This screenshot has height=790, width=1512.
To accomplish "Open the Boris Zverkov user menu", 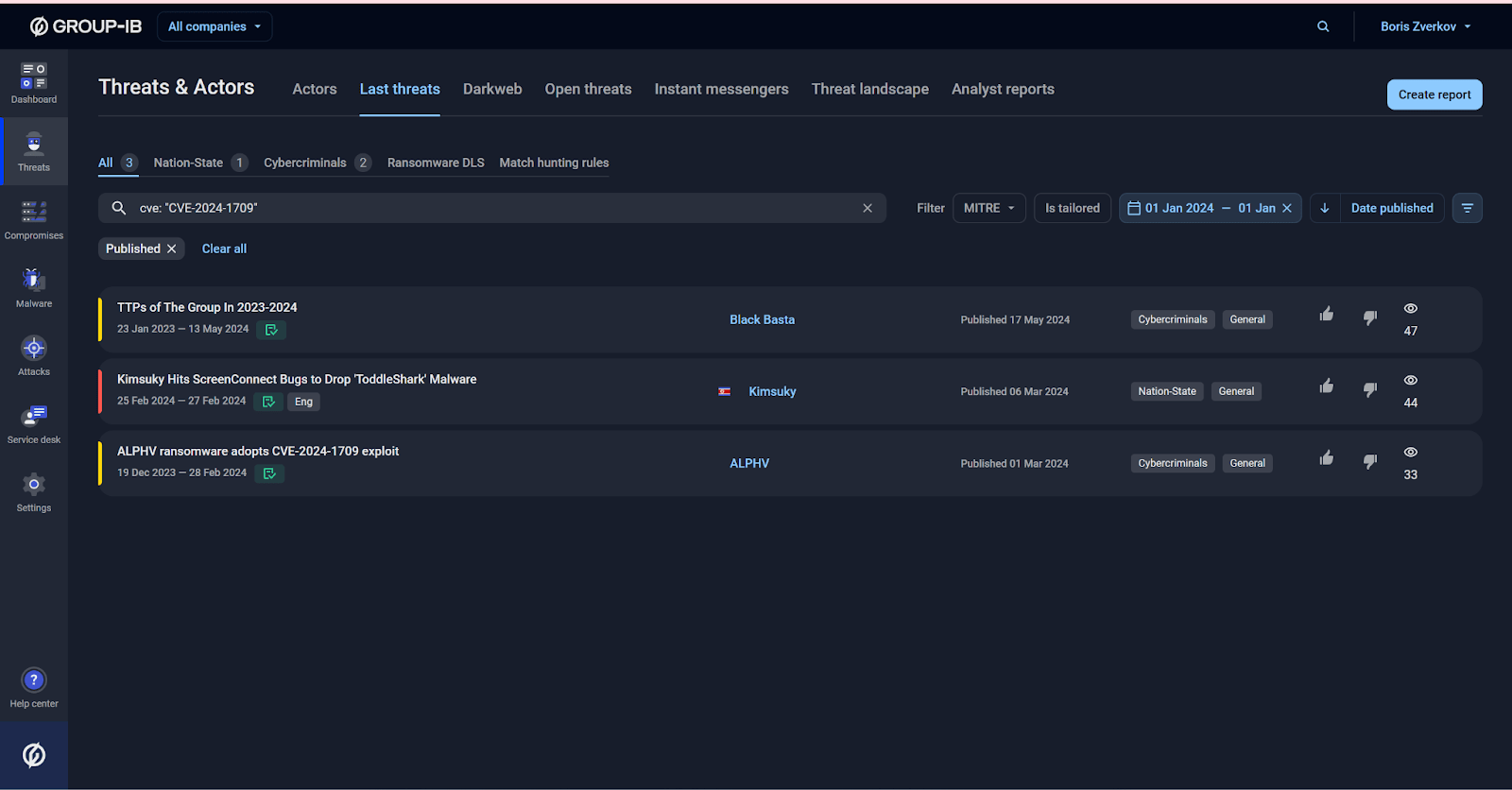I will click(x=1425, y=26).
